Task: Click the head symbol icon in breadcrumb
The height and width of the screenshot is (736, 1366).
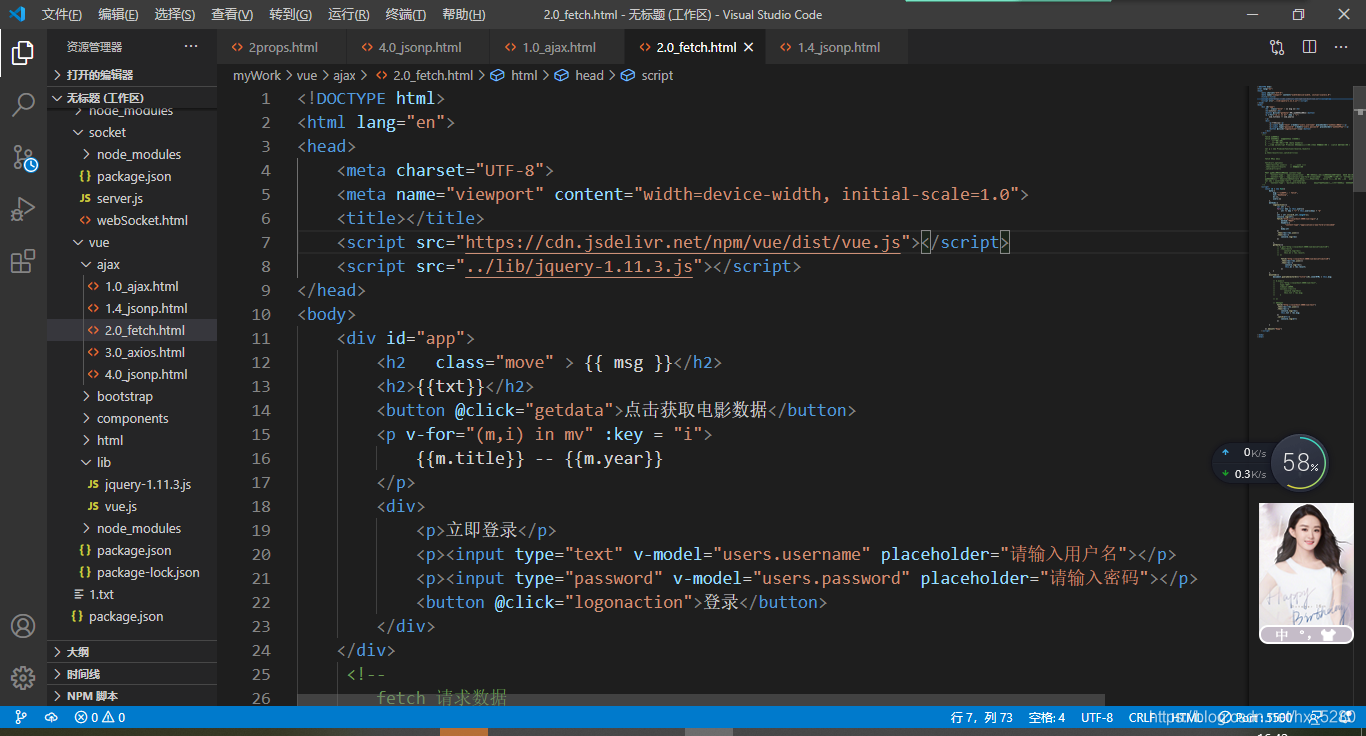Action: [562, 75]
